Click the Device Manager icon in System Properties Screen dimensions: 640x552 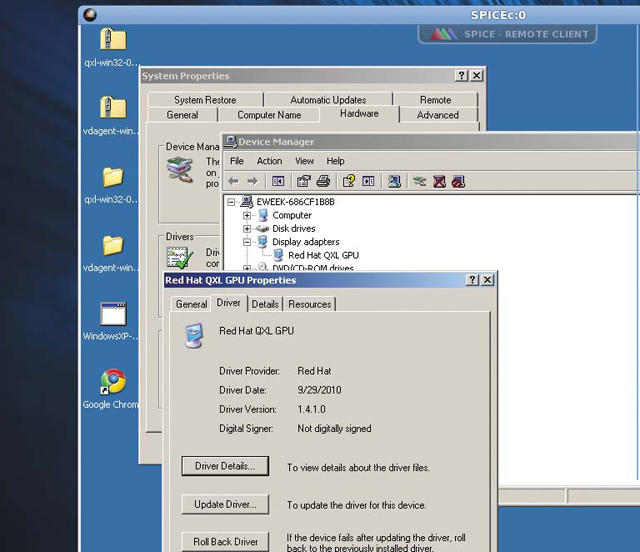click(x=180, y=169)
